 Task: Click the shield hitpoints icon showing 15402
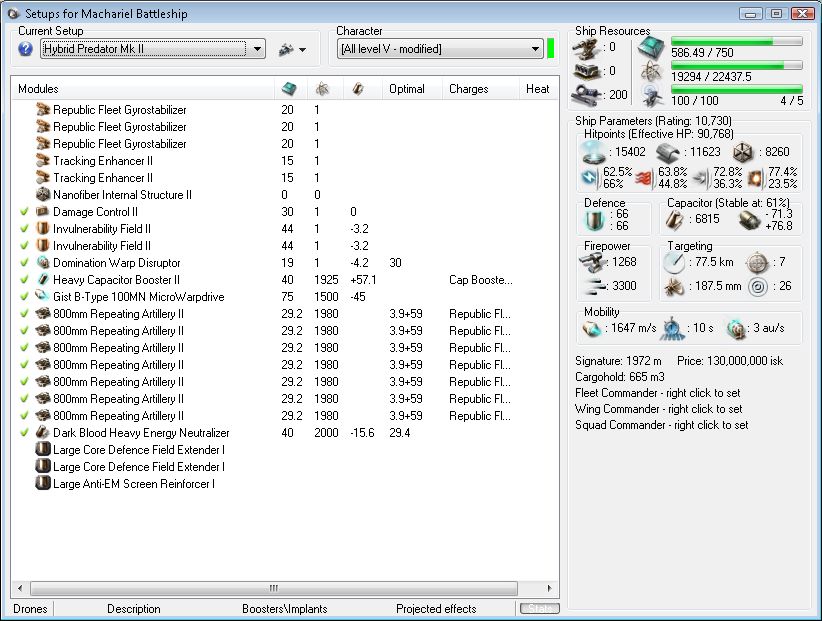[x=593, y=152]
